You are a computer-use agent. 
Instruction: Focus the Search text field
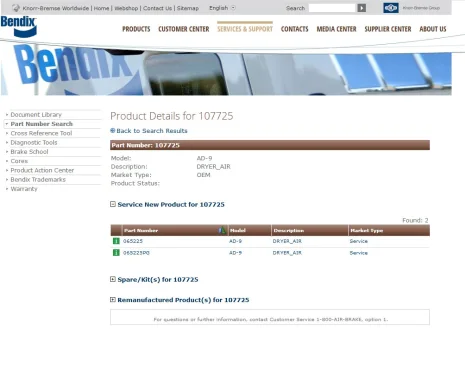332,8
